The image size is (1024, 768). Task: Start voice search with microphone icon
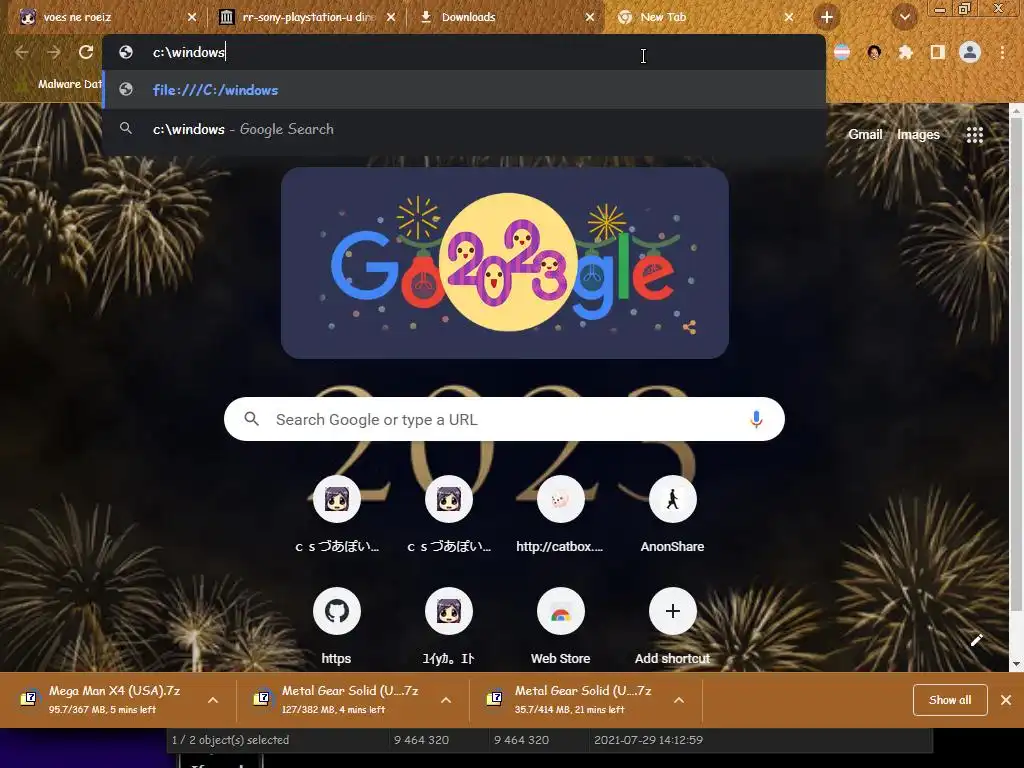point(756,419)
